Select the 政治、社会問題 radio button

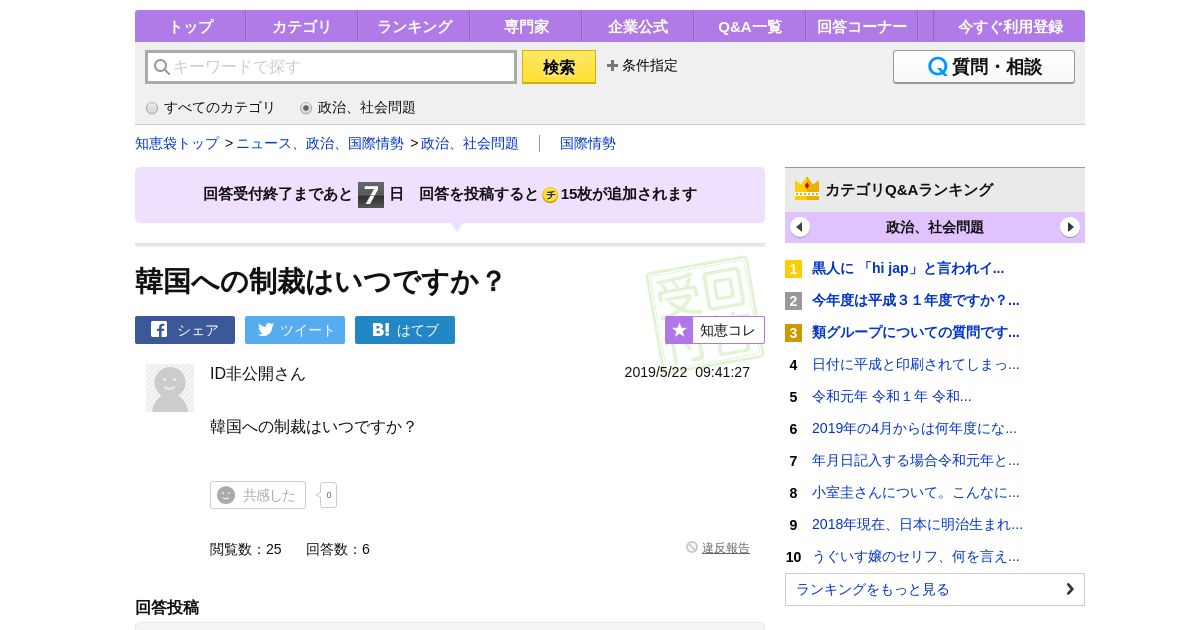[306, 108]
